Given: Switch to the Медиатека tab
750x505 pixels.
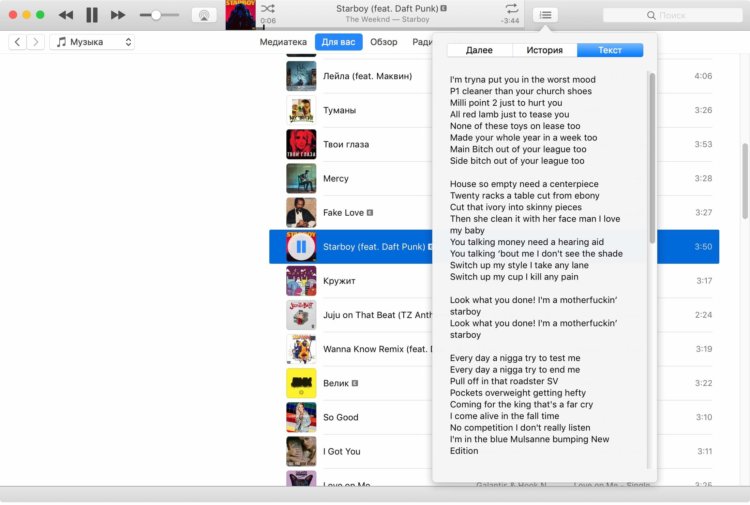Looking at the screenshot, I should 283,42.
